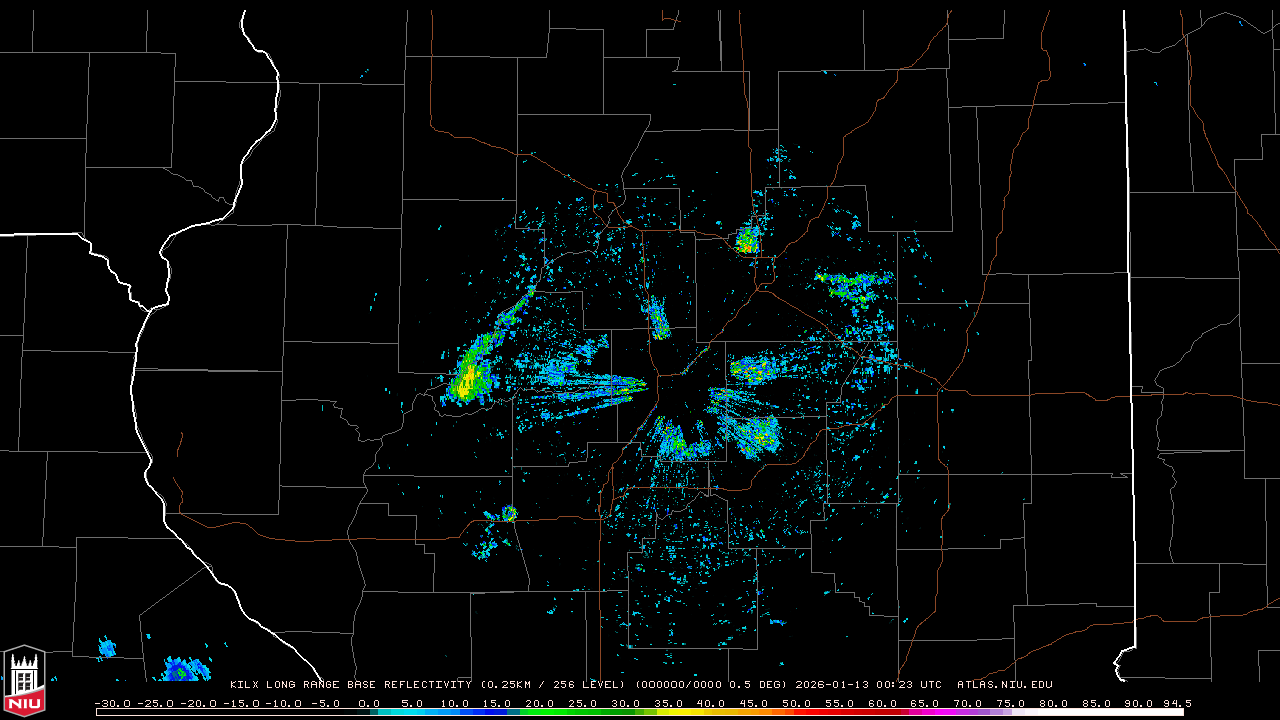This screenshot has height=720, width=1280.
Task: Click the 2026-01-13 00:23 UTC timestamp
Action: click(x=868, y=685)
